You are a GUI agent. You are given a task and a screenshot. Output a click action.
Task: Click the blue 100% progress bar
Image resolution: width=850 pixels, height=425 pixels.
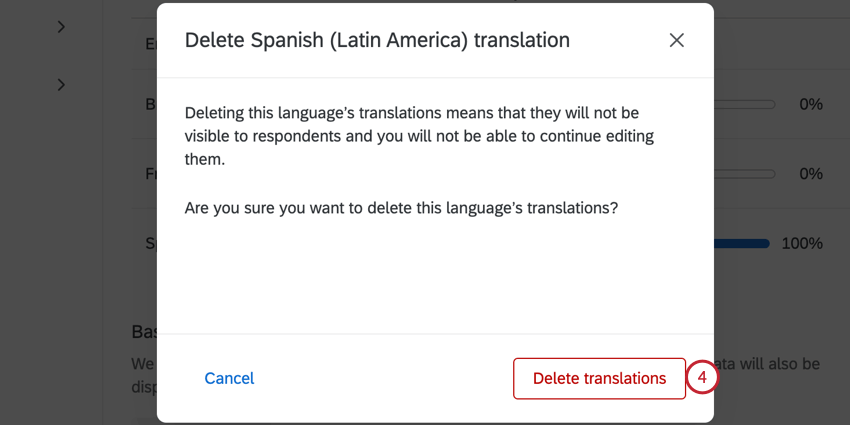pyautogui.click(x=742, y=243)
